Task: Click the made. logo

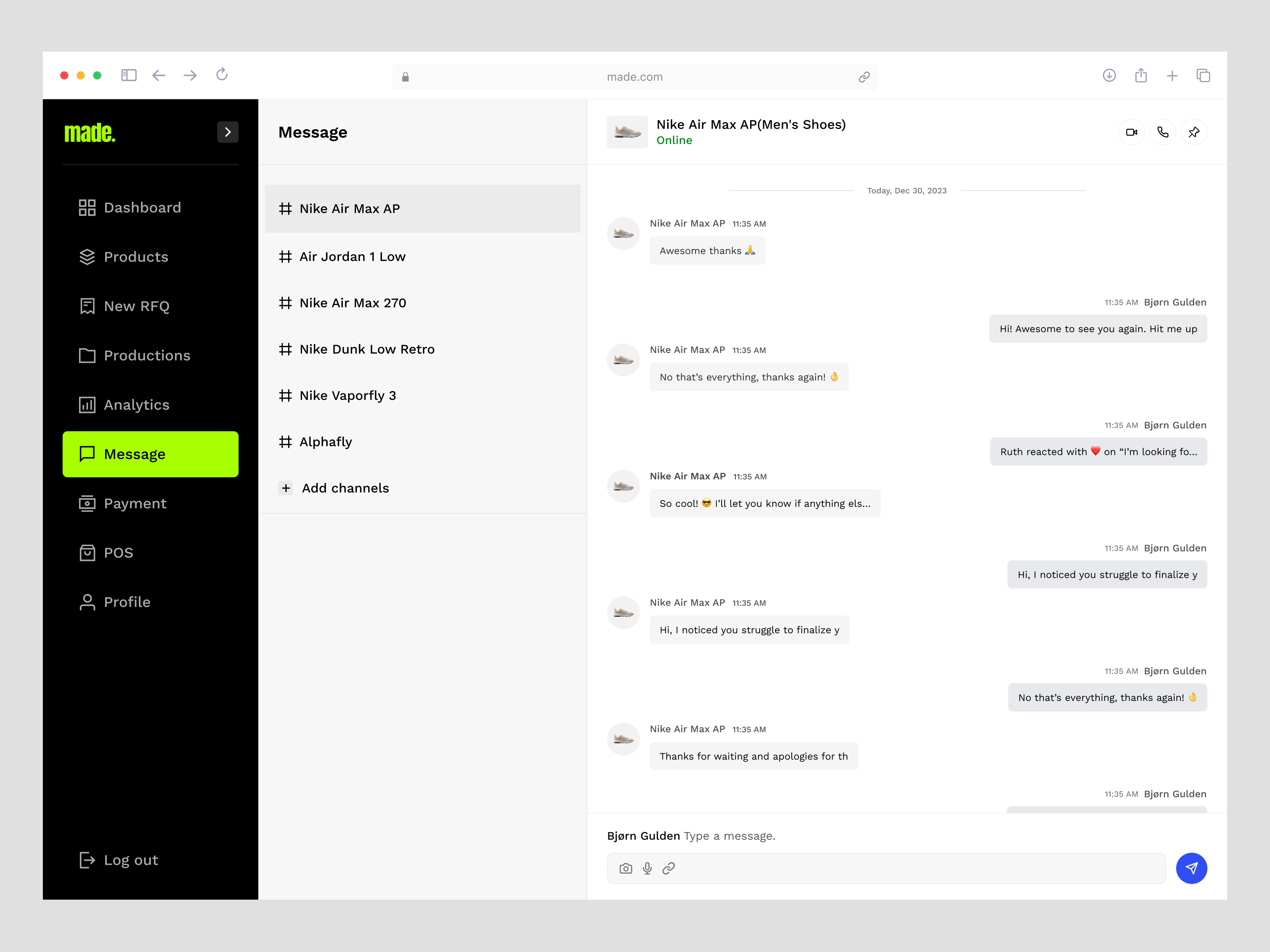Action: click(90, 132)
